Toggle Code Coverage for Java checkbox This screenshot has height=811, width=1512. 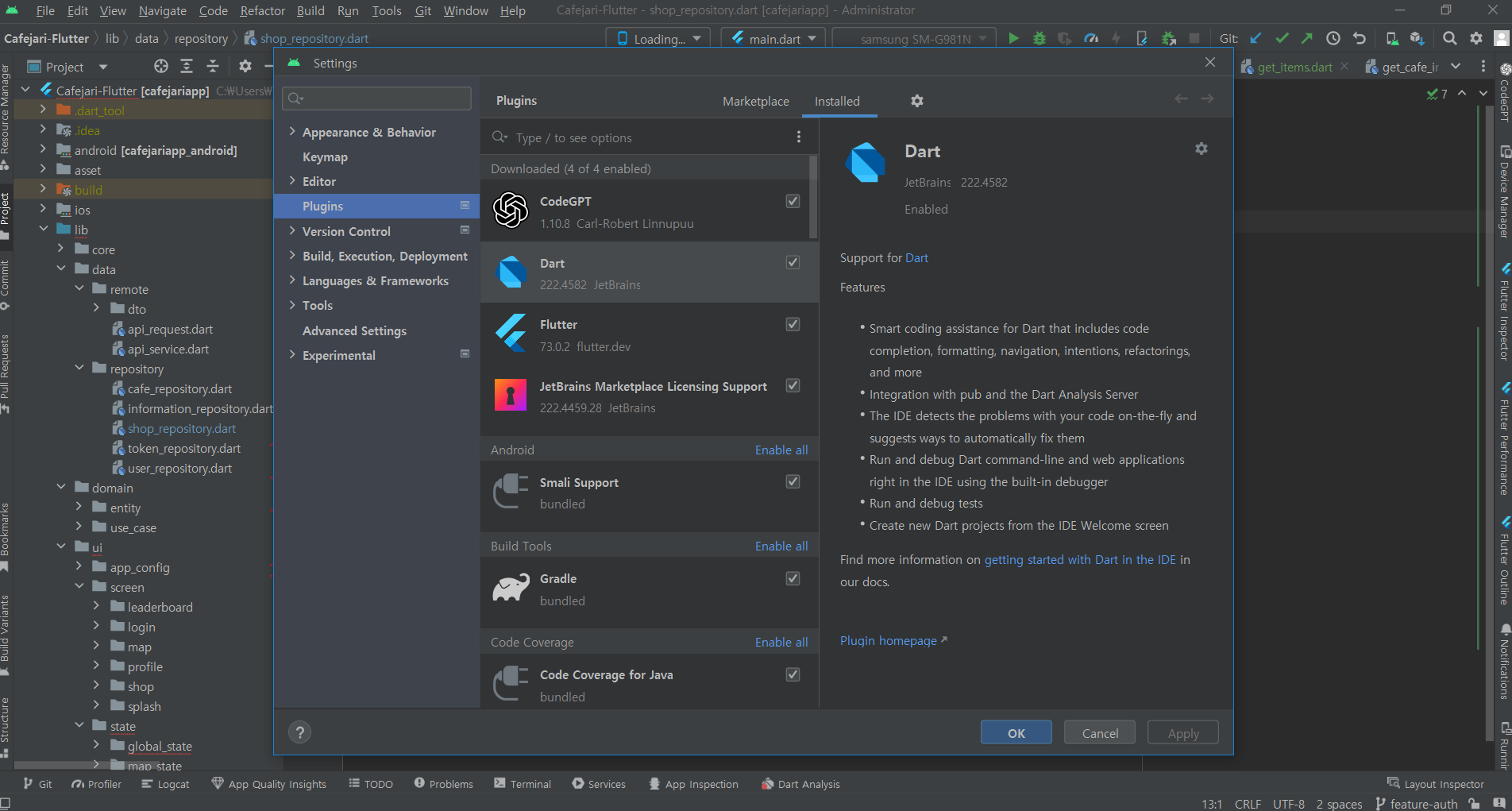(x=793, y=674)
